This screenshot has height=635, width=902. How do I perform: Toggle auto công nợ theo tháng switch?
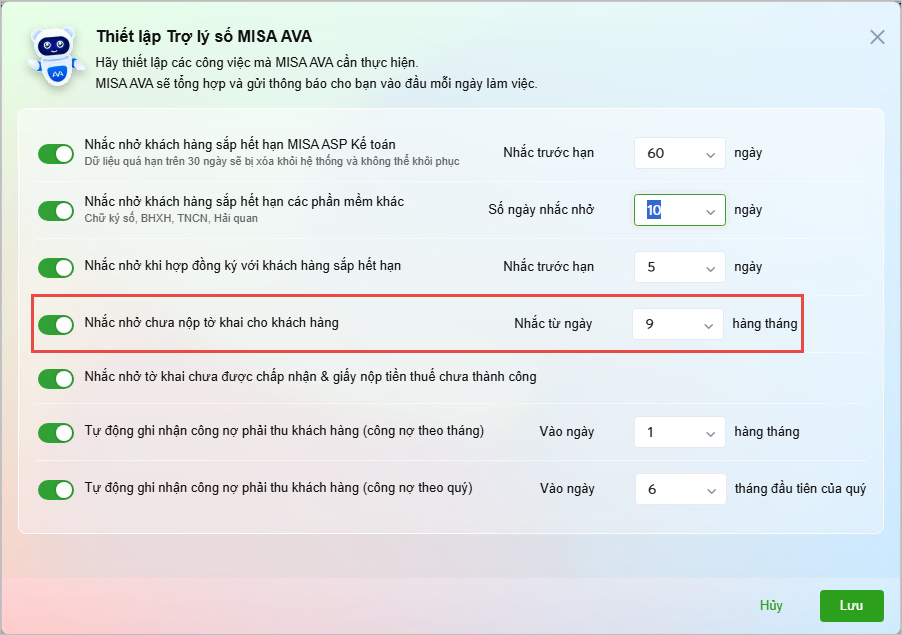[x=56, y=433]
